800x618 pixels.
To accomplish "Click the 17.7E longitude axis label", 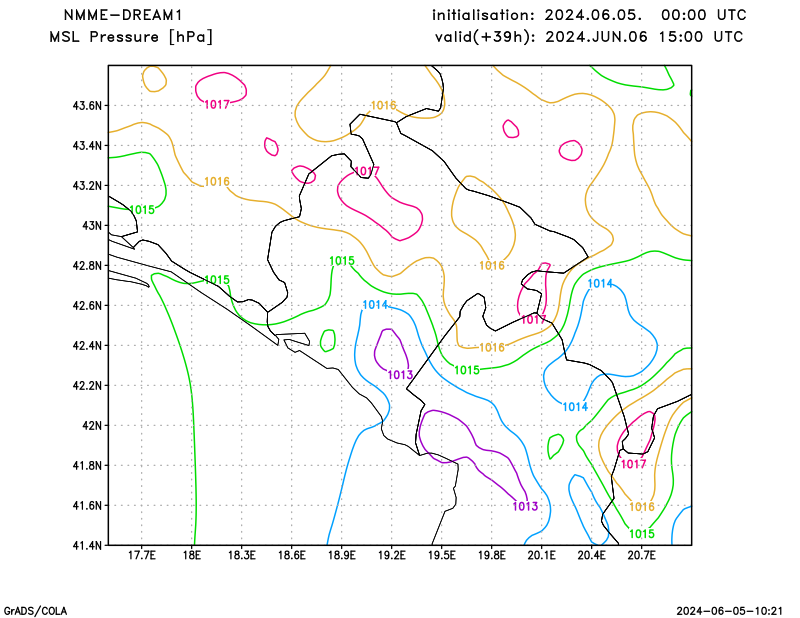I will (141, 555).
